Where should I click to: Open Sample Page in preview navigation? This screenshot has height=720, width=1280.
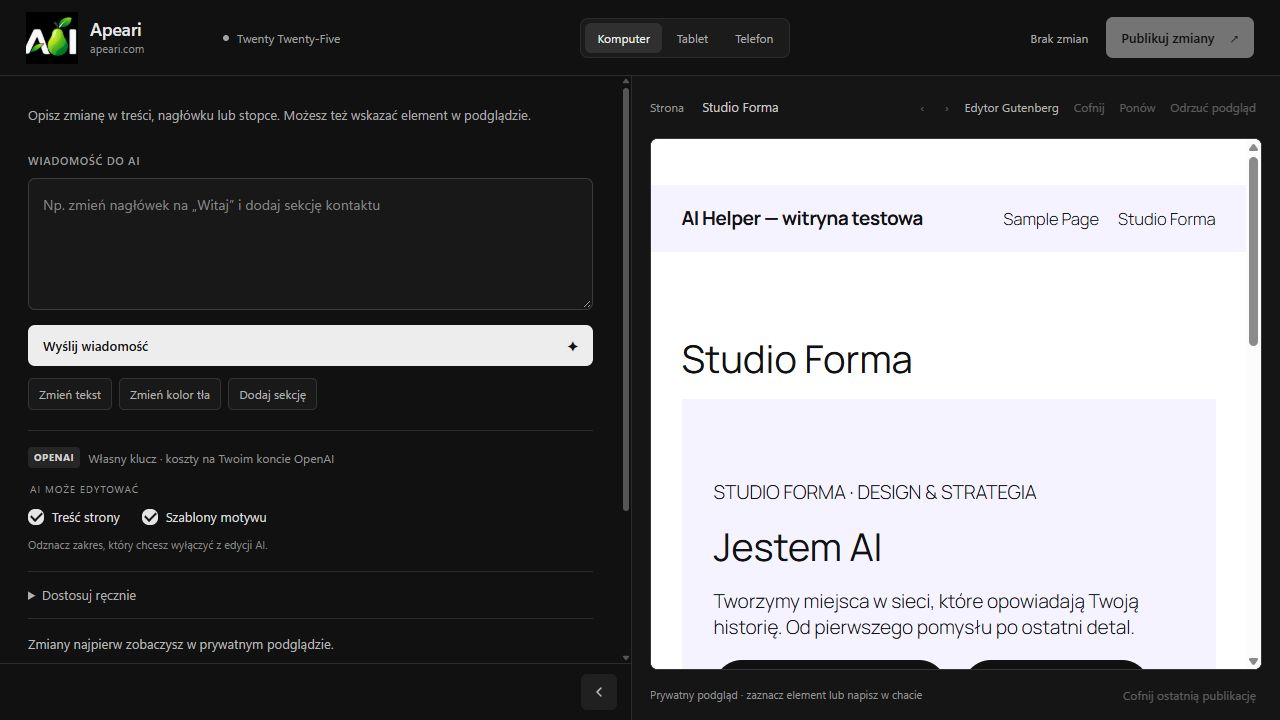tap(1051, 219)
